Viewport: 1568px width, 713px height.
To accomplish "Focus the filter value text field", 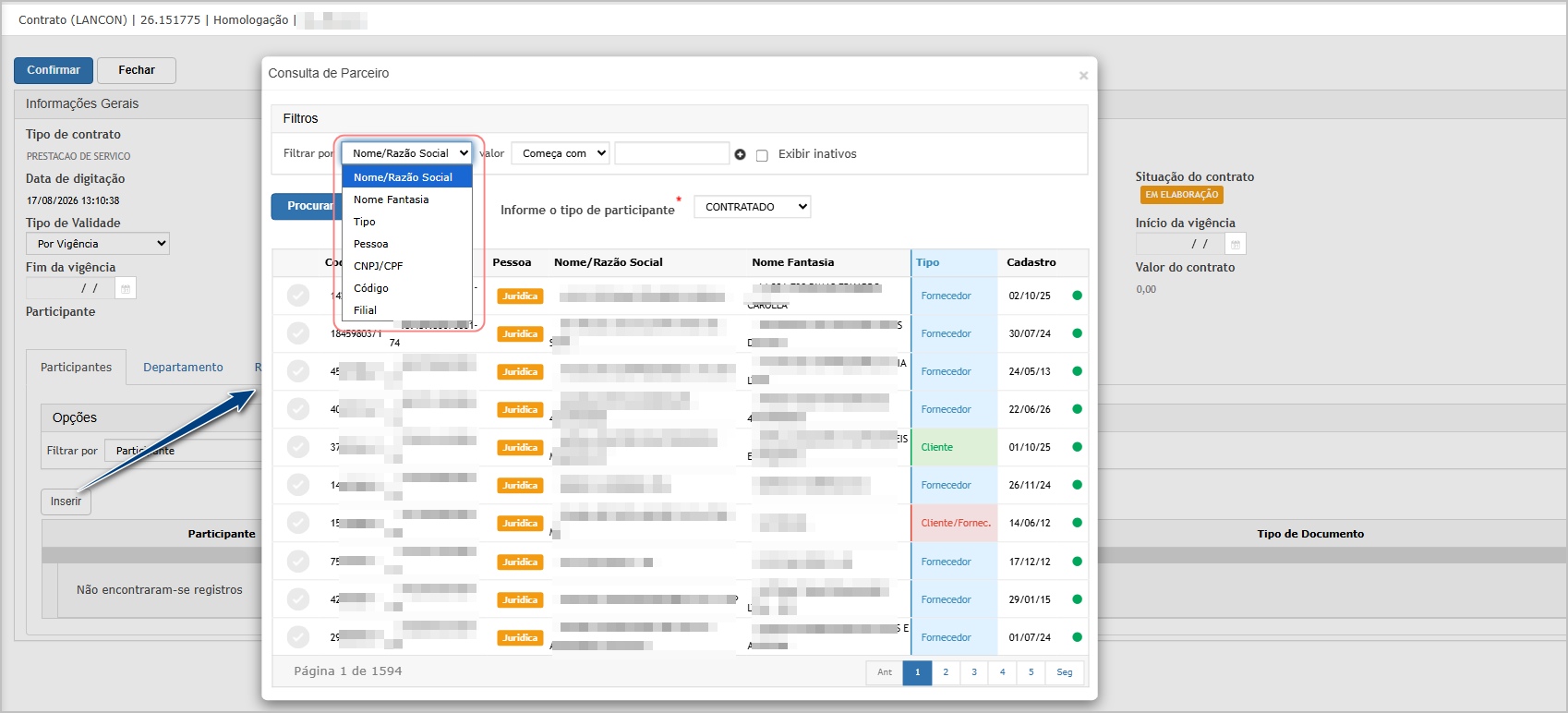I will click(x=672, y=153).
